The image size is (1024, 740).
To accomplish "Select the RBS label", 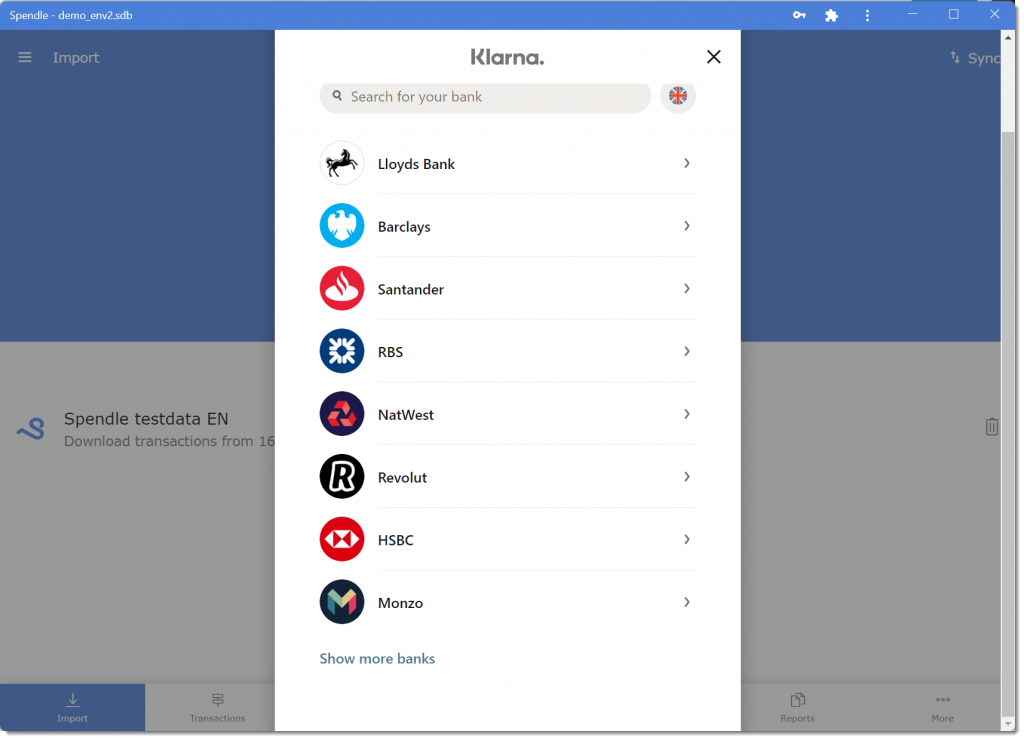I will click(390, 352).
